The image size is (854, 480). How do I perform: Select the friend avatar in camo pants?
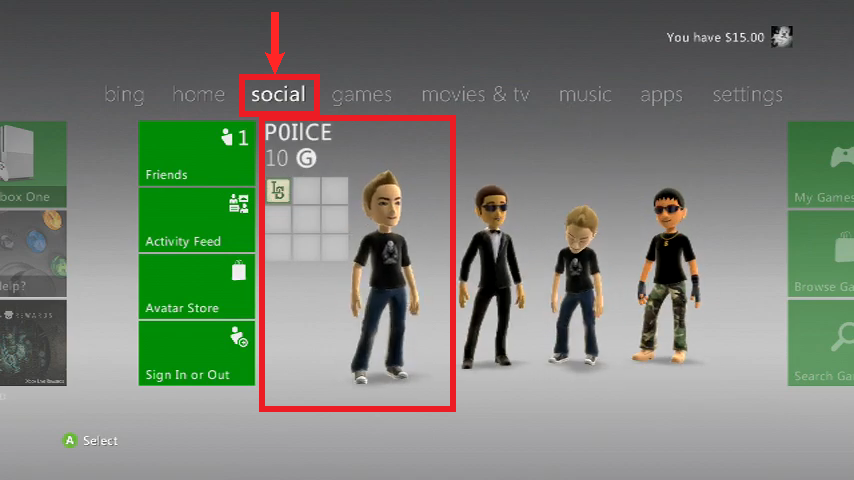pyautogui.click(x=669, y=275)
